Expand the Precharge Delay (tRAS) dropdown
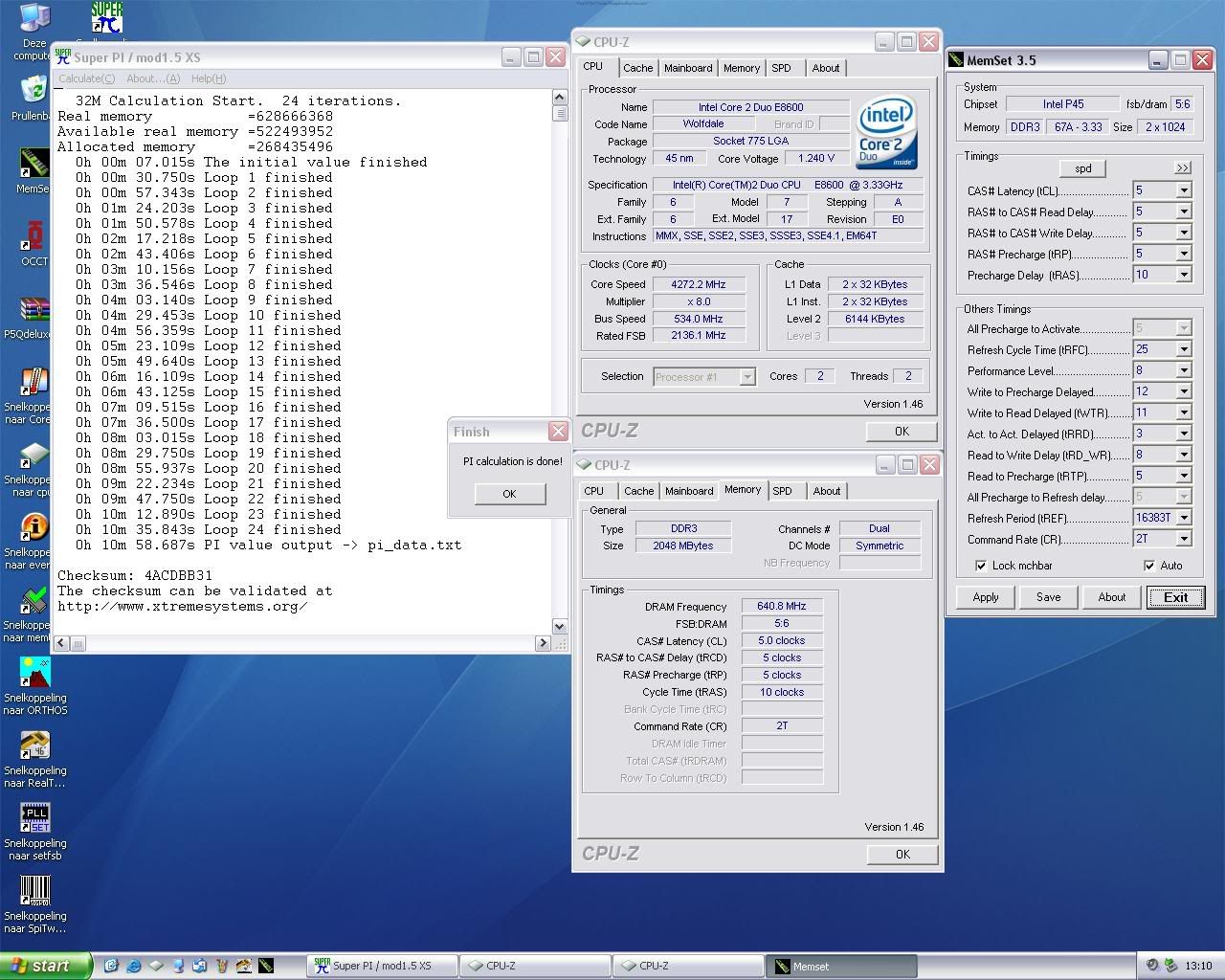The image size is (1225, 980). (x=1184, y=275)
